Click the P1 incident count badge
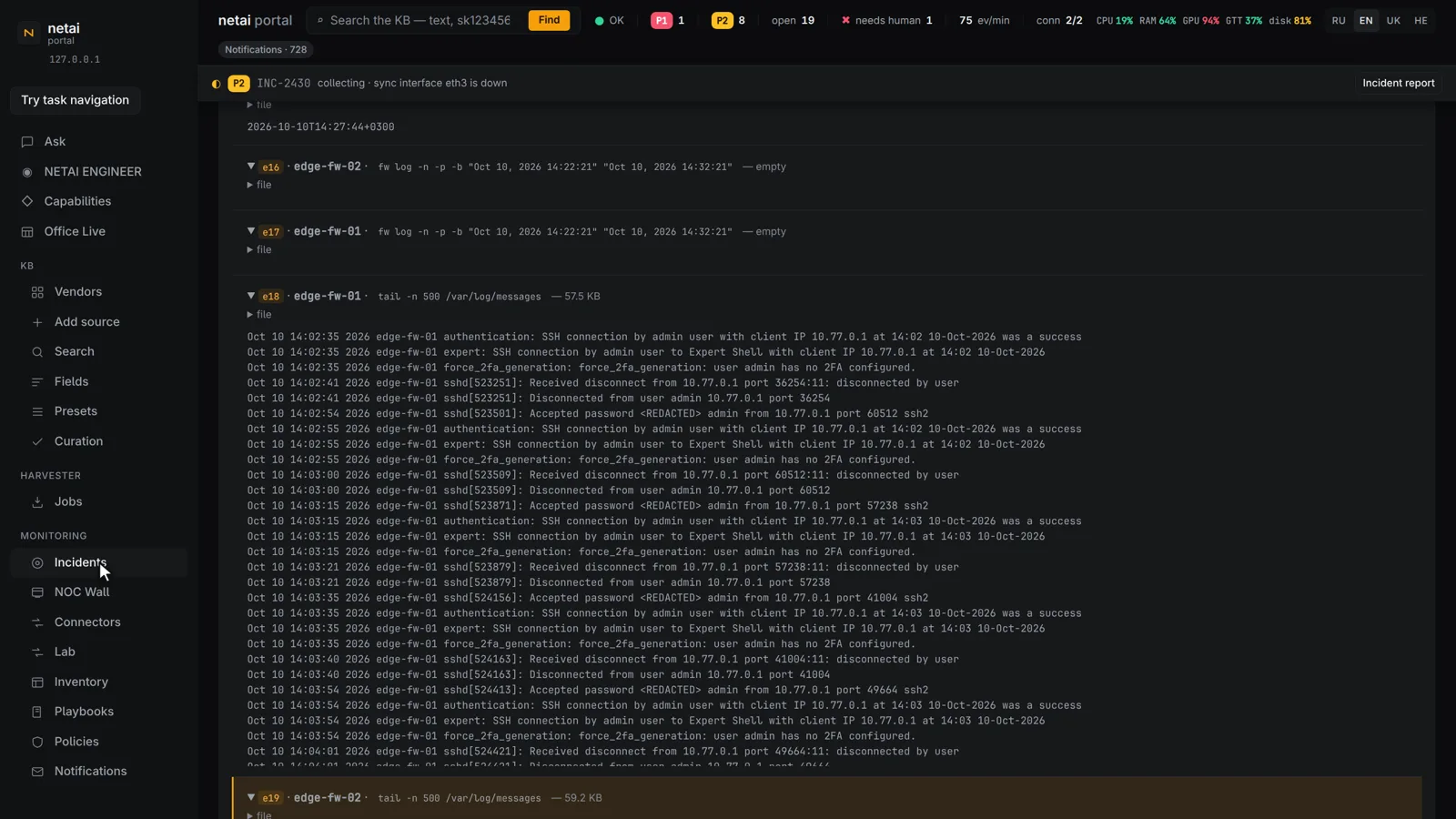Image resolution: width=1456 pixels, height=819 pixels. click(x=662, y=20)
